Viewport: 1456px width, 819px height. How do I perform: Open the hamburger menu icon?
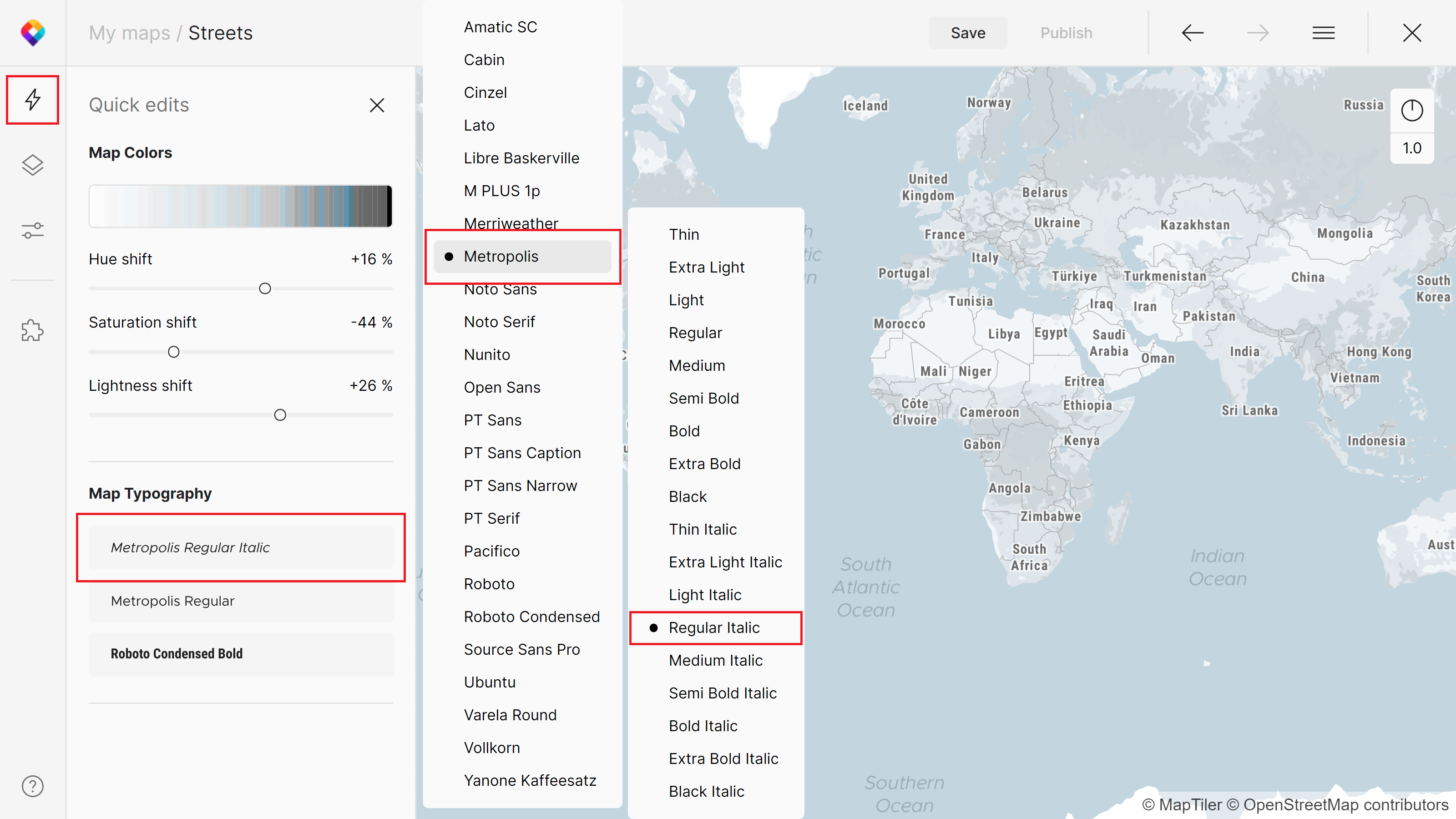(x=1323, y=33)
